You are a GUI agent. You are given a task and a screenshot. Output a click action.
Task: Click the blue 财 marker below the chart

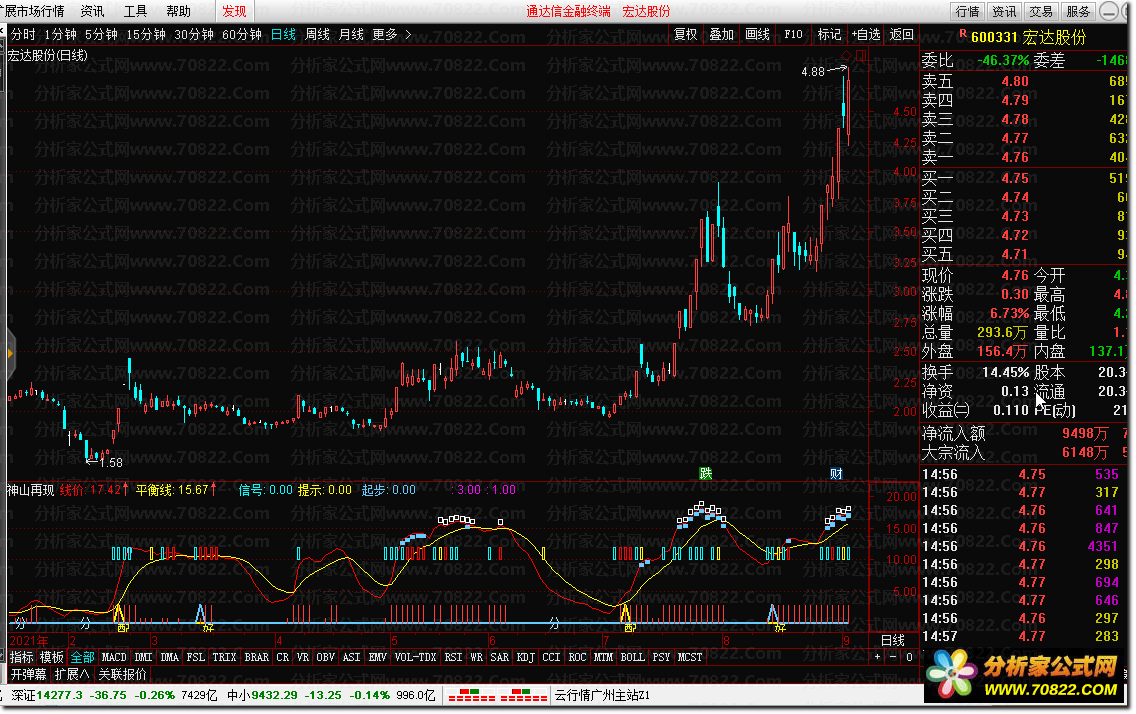point(836,474)
